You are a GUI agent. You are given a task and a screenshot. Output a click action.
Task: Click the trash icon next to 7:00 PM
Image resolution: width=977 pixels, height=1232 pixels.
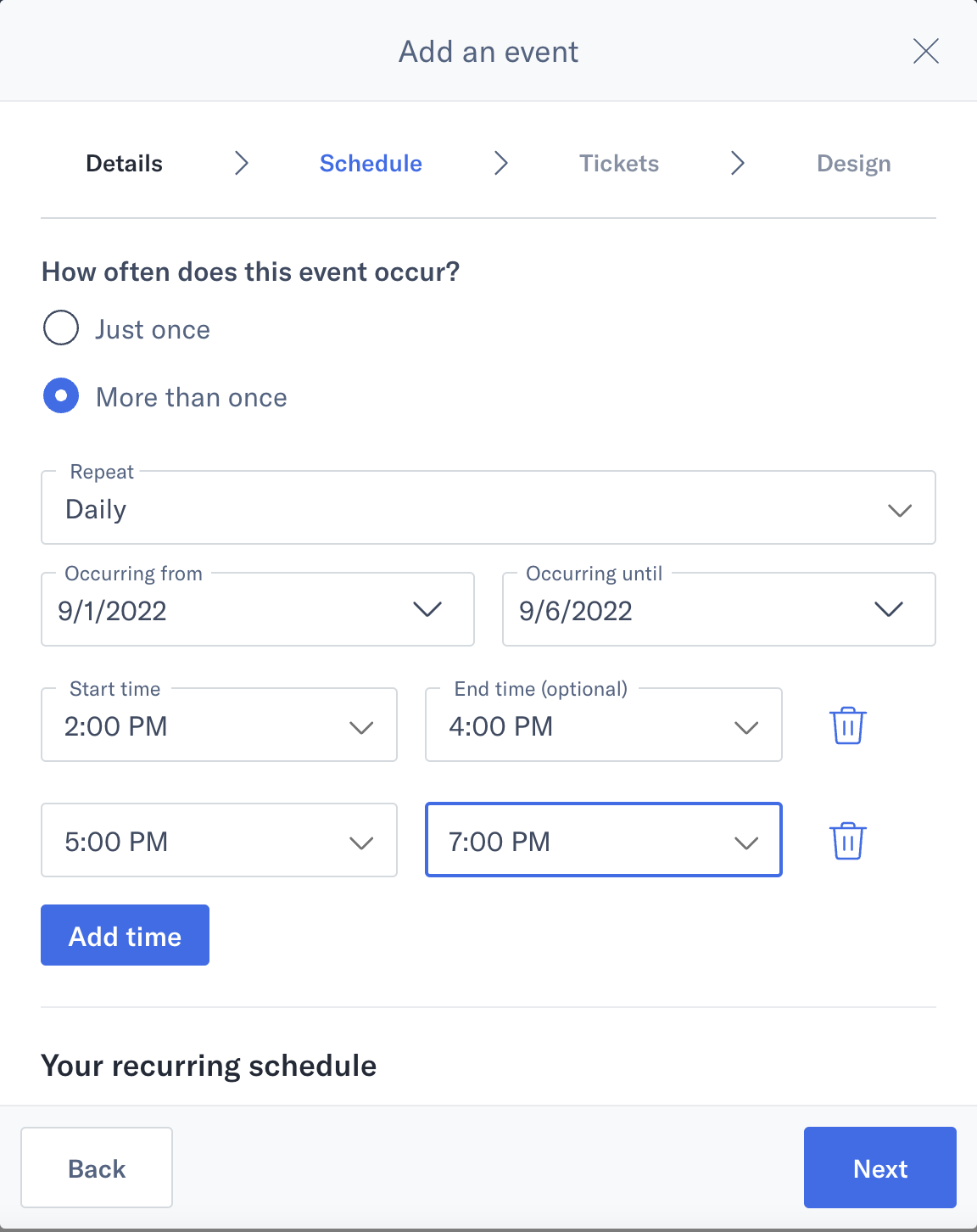coord(847,840)
